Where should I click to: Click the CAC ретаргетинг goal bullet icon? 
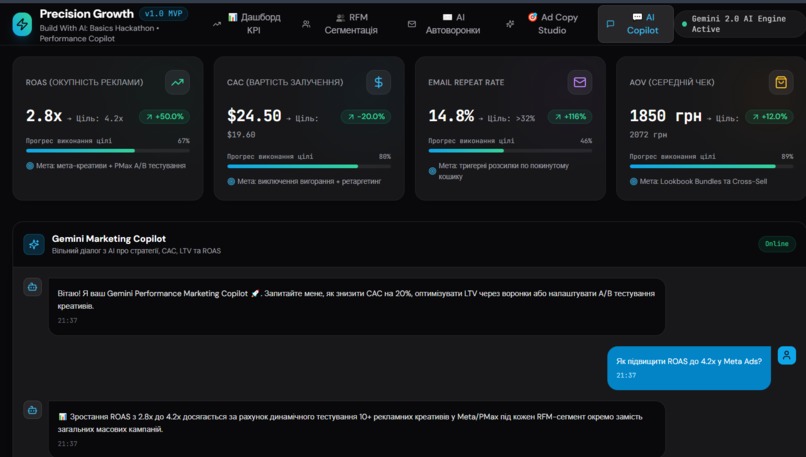coord(231,181)
